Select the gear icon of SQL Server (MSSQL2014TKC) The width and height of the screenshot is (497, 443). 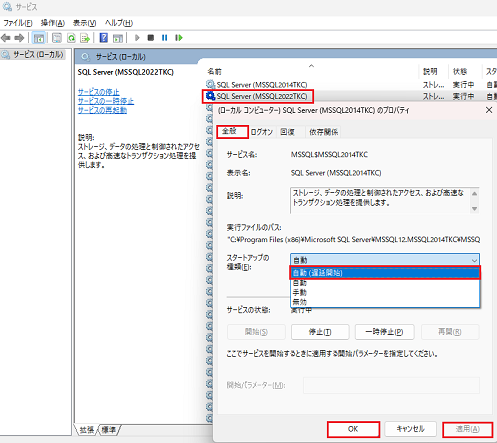210,84
